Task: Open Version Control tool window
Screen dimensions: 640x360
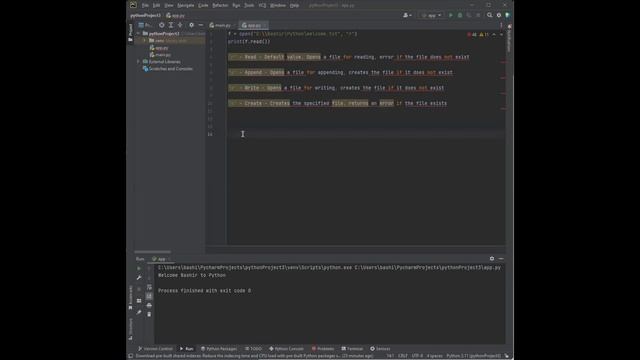Action: [155, 349]
